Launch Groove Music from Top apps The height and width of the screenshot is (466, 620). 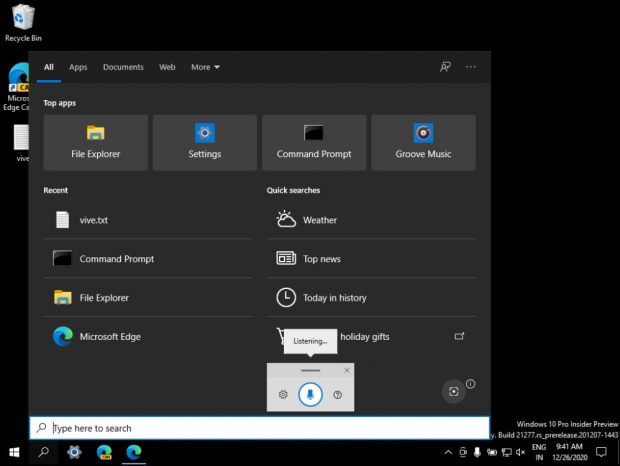point(423,142)
